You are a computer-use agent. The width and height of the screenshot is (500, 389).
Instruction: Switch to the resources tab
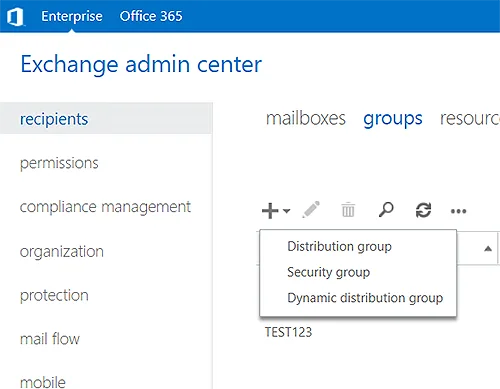pyautogui.click(x=470, y=119)
